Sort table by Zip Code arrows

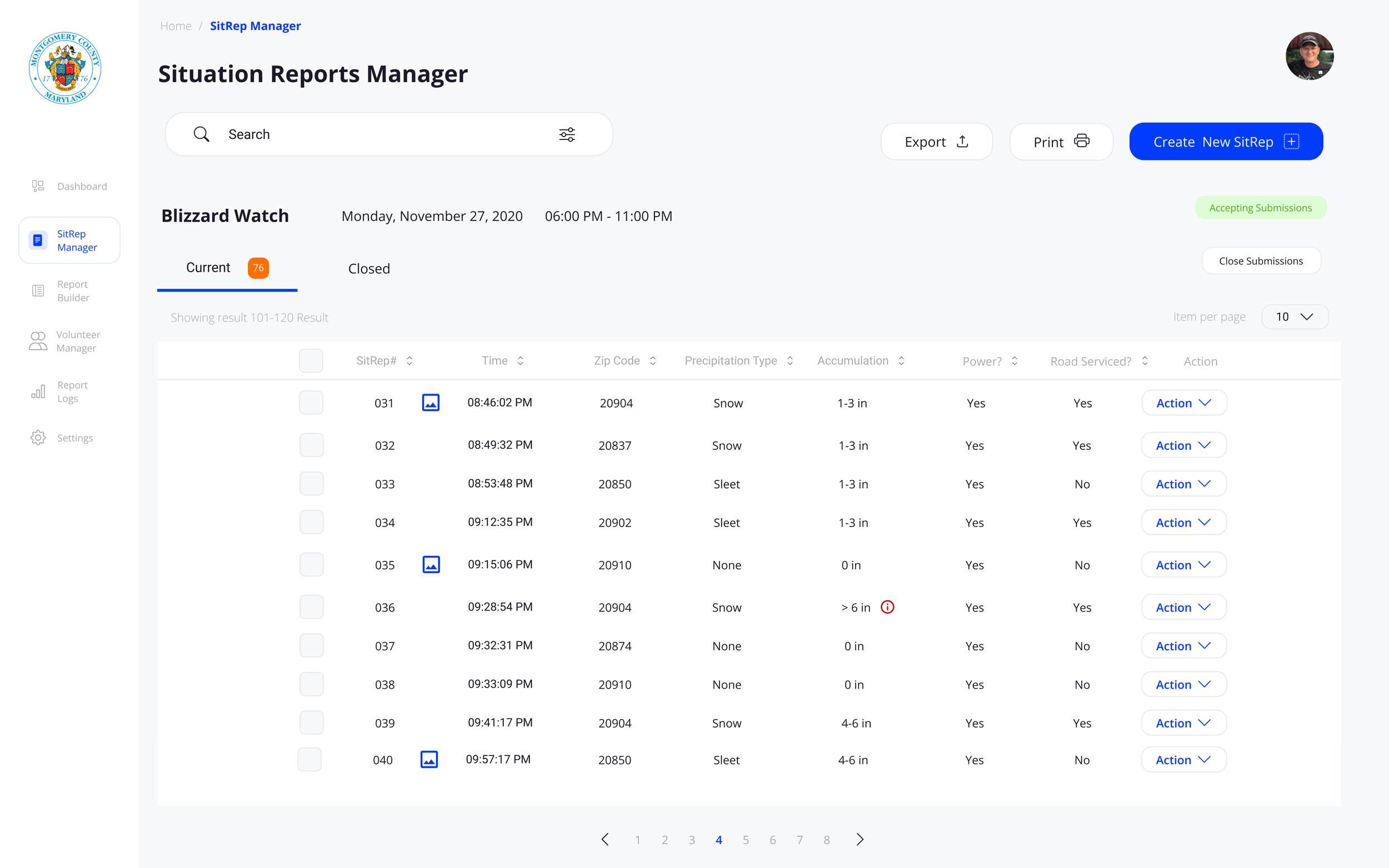(653, 360)
